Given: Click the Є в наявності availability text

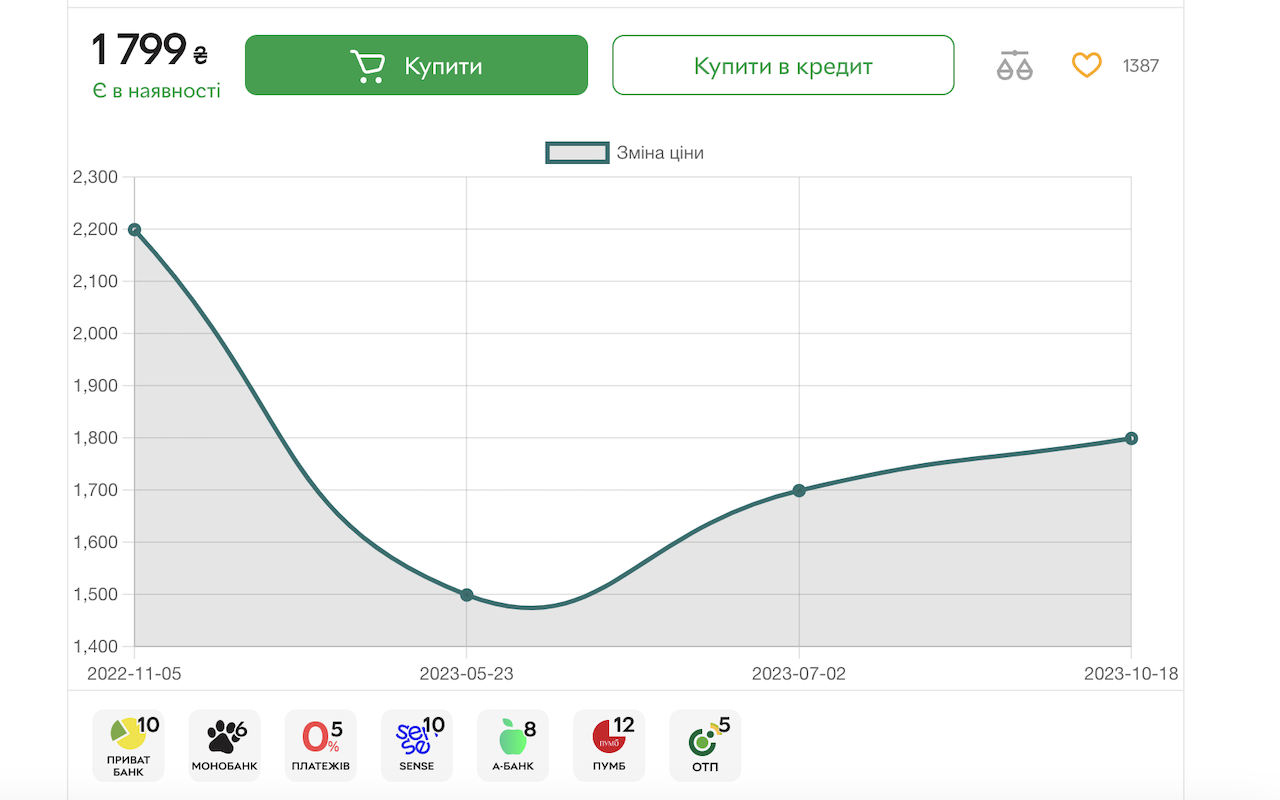Looking at the screenshot, I should point(157,91).
